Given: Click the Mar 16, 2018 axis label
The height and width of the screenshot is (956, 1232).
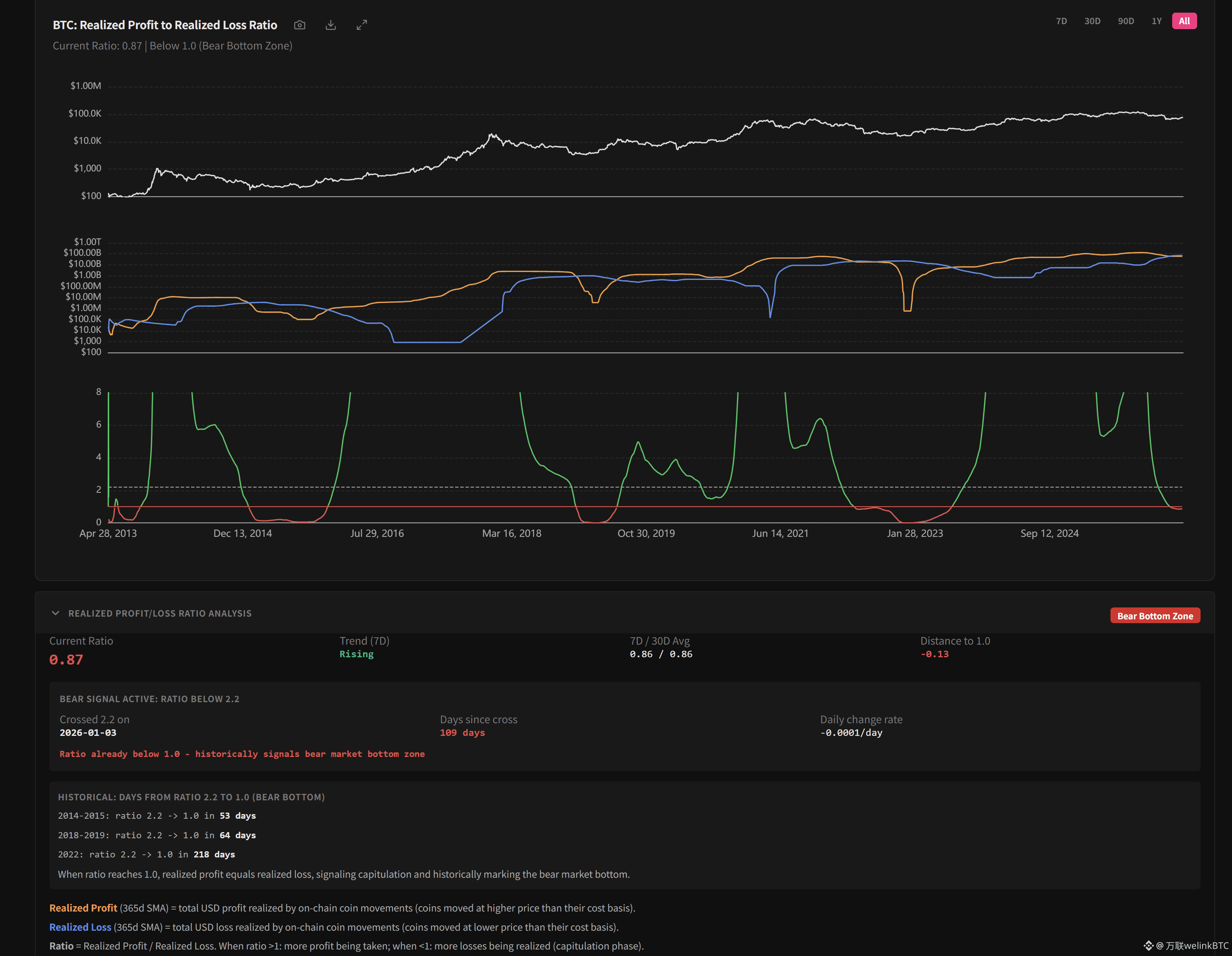Looking at the screenshot, I should [512, 533].
